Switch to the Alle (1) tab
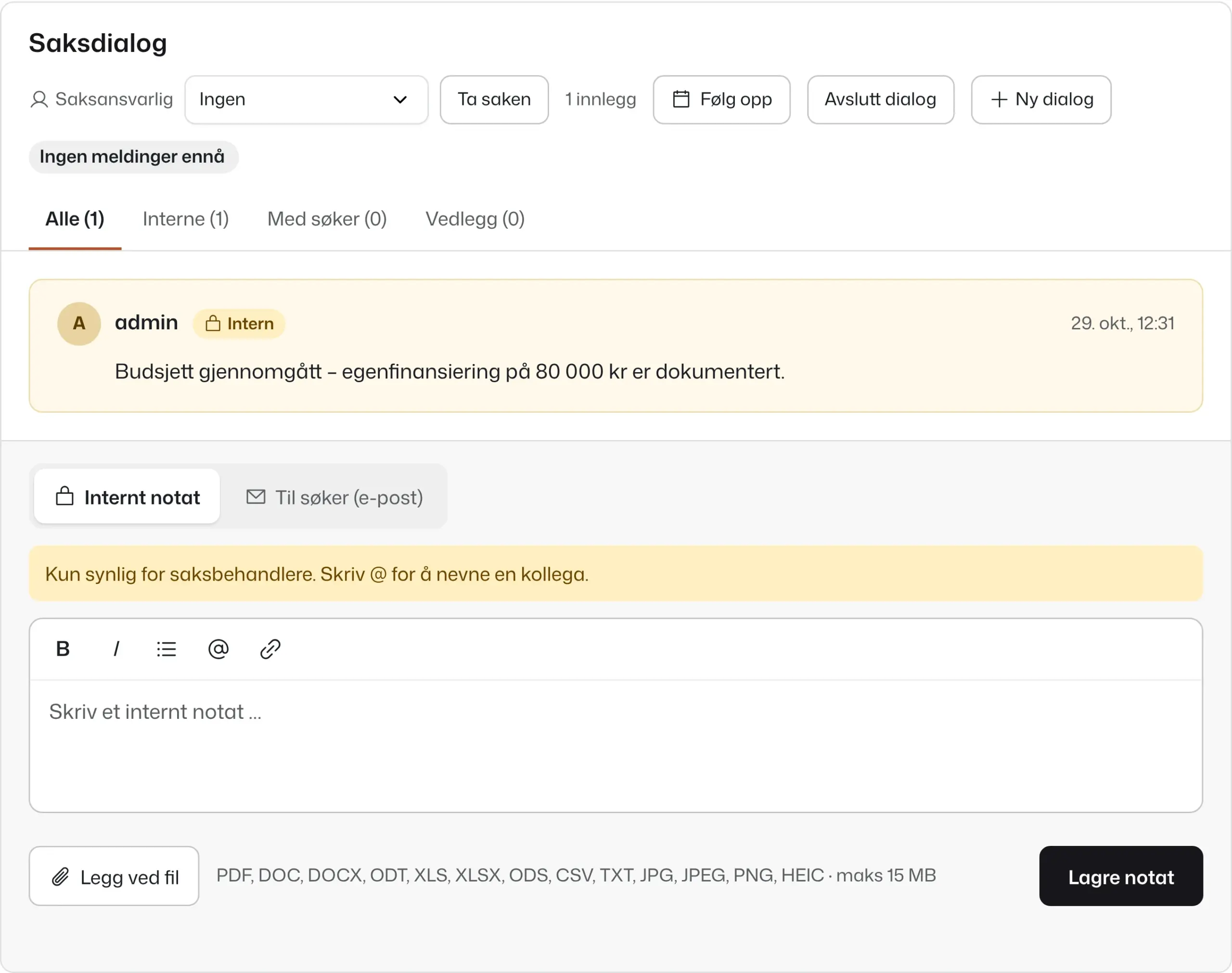 (x=75, y=220)
